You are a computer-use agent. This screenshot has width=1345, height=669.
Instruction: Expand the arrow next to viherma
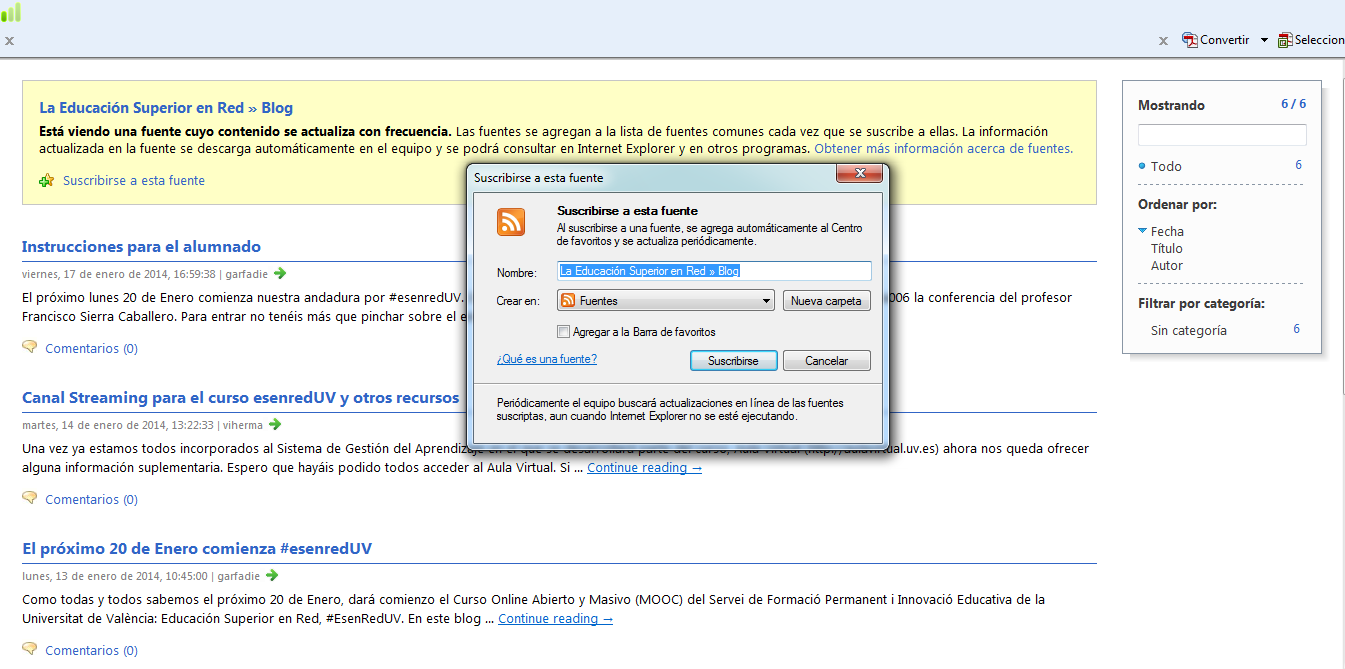pyautogui.click(x=276, y=424)
